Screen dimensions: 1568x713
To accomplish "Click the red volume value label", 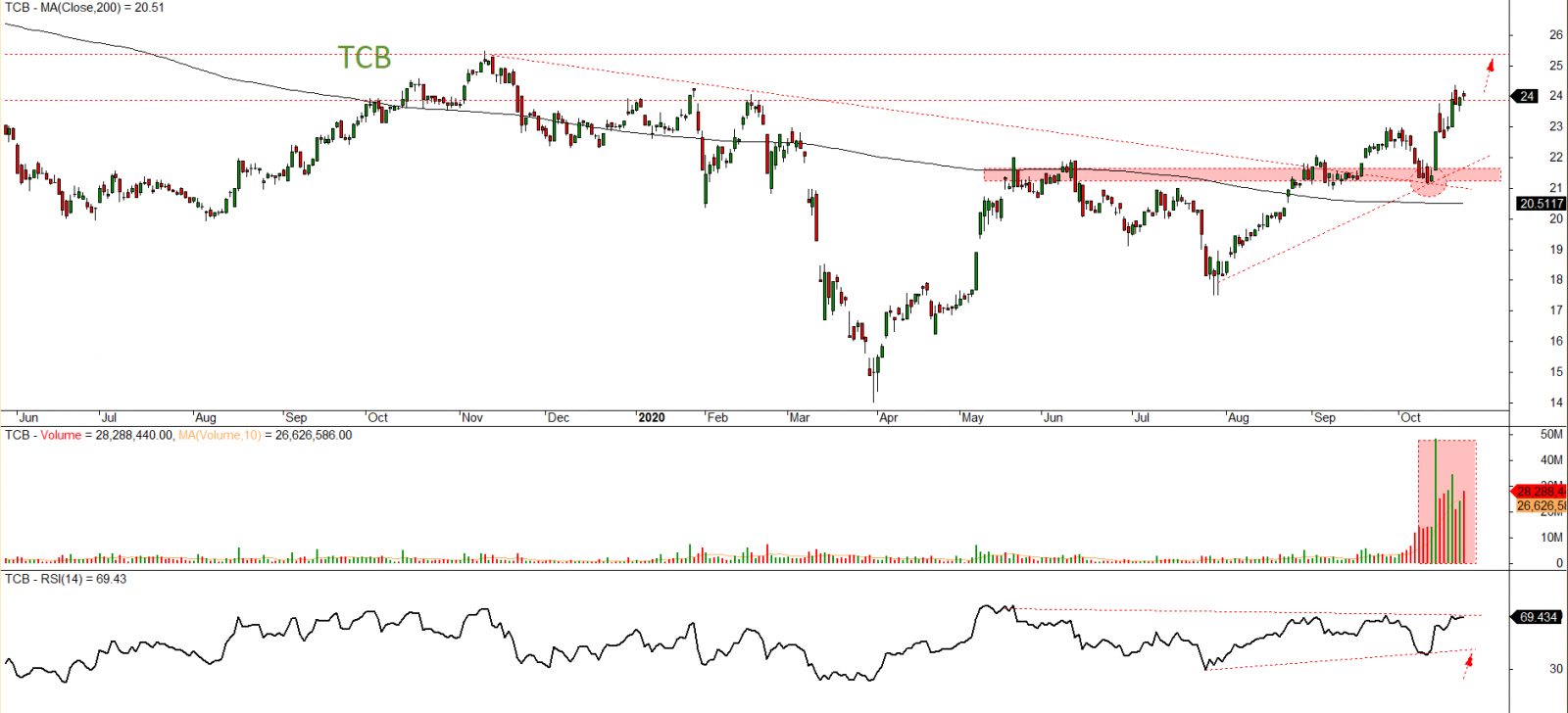I will coord(1541,492).
